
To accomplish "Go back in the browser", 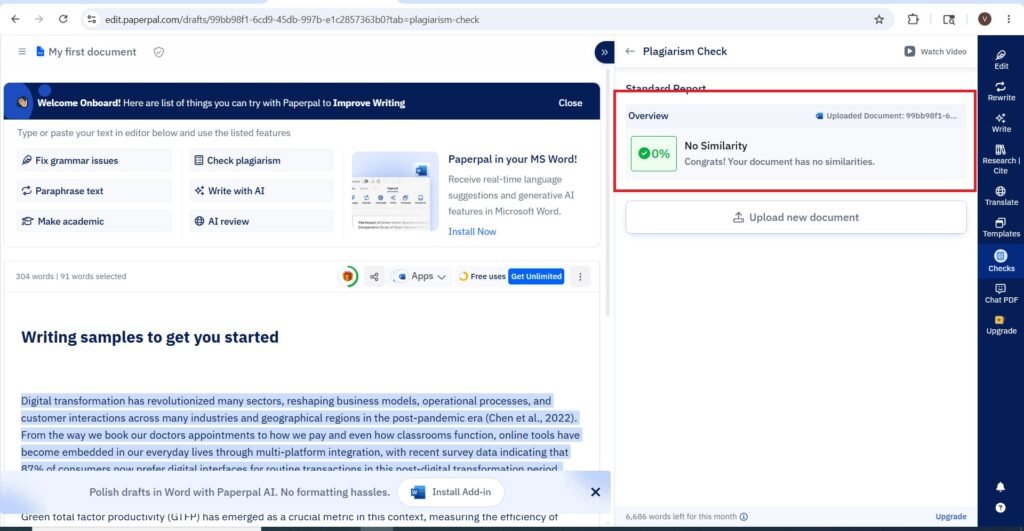I will (x=16, y=20).
